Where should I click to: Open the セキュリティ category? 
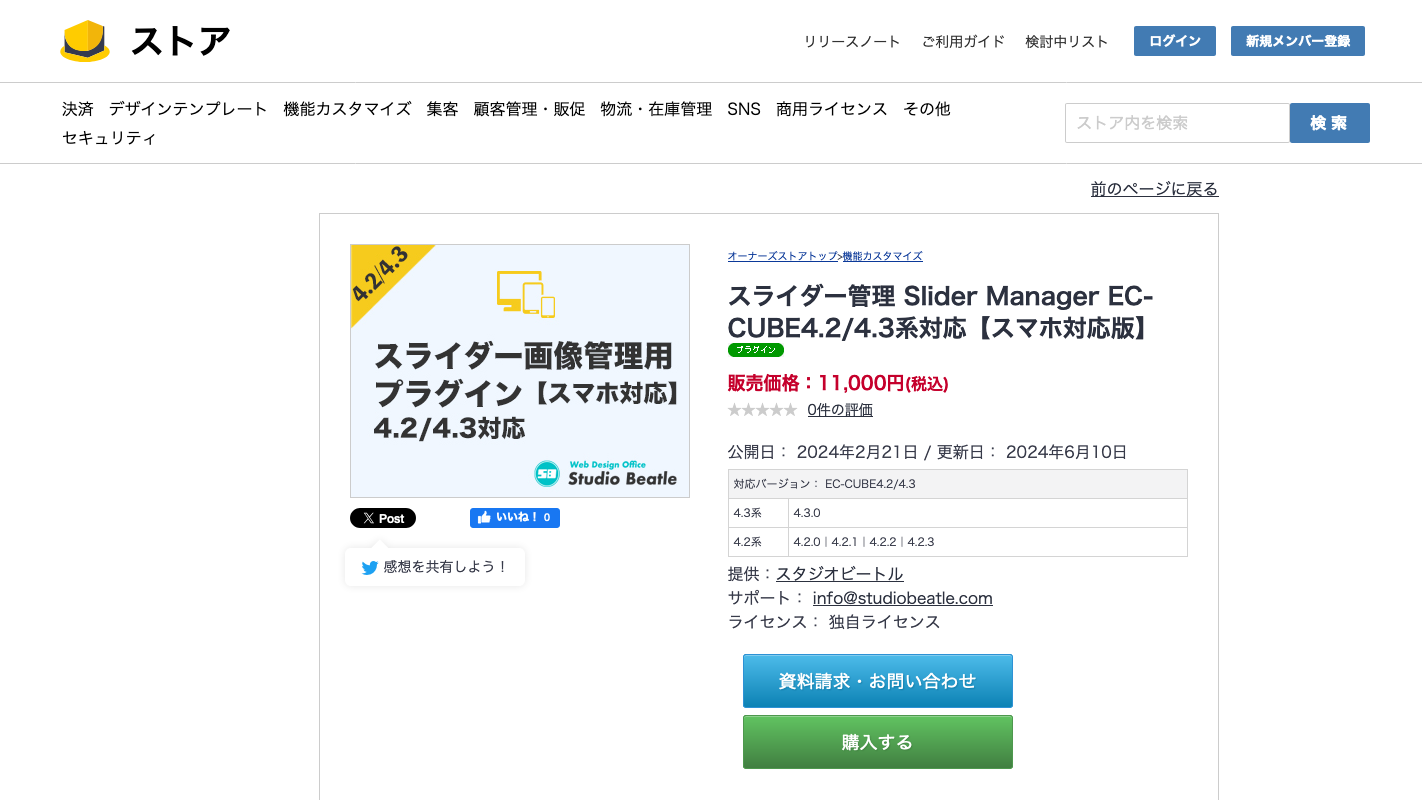[109, 138]
